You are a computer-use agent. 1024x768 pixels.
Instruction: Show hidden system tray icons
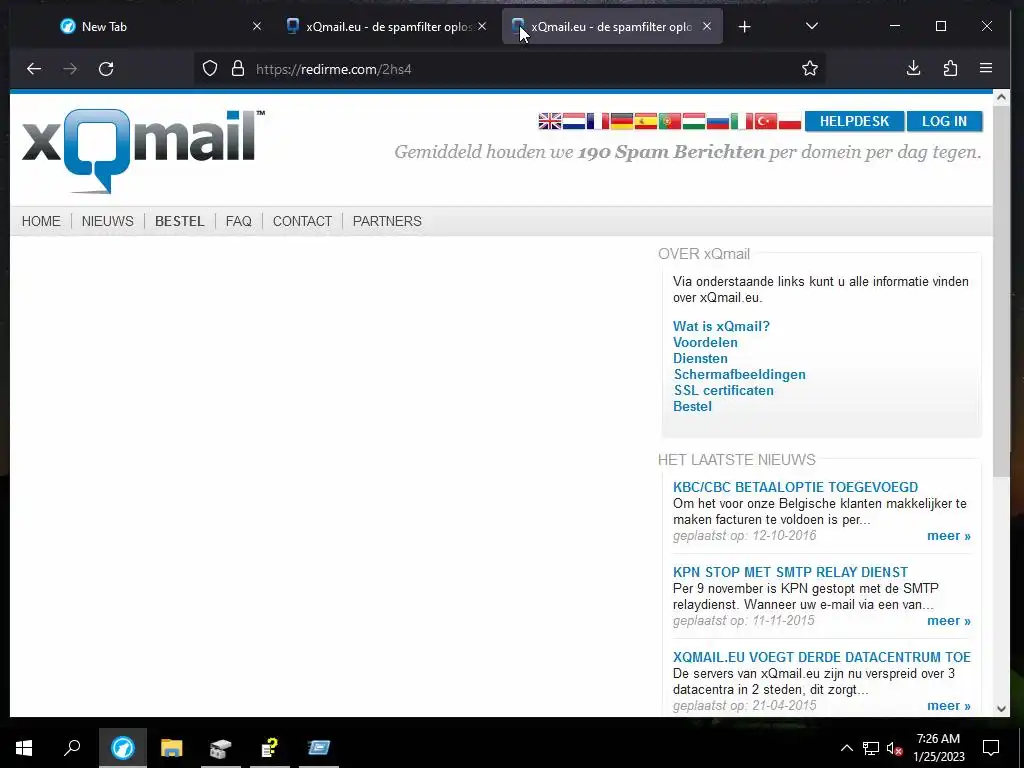(x=846, y=748)
